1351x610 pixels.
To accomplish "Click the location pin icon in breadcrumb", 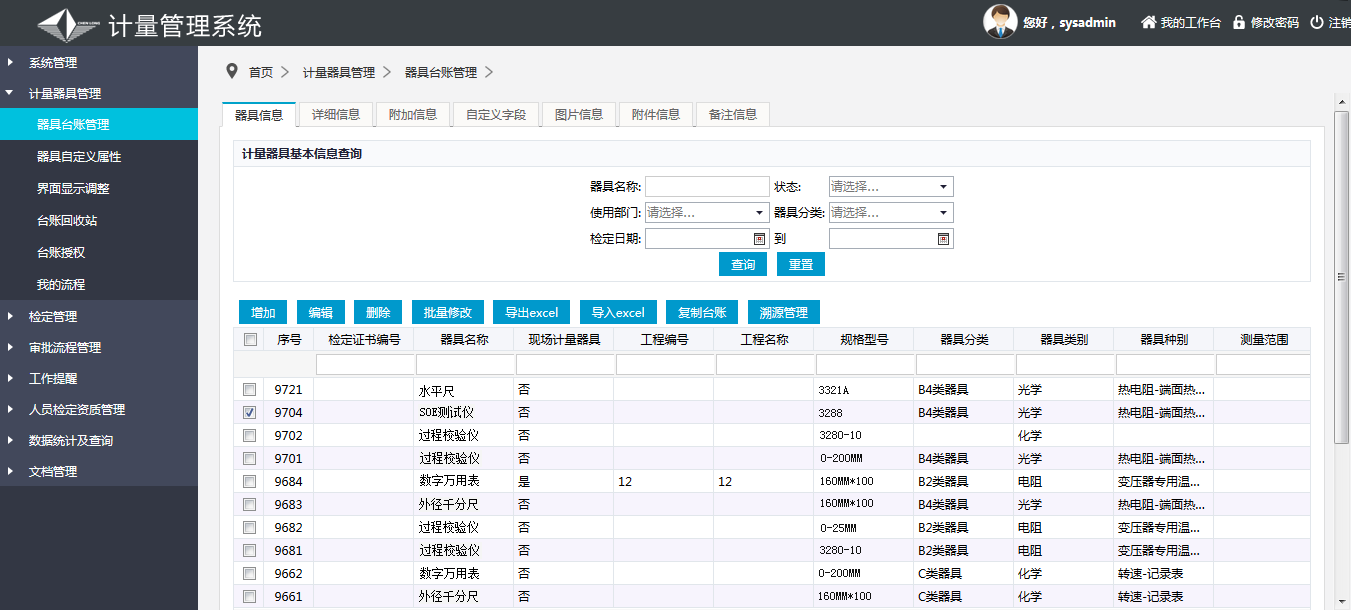I will [x=232, y=71].
